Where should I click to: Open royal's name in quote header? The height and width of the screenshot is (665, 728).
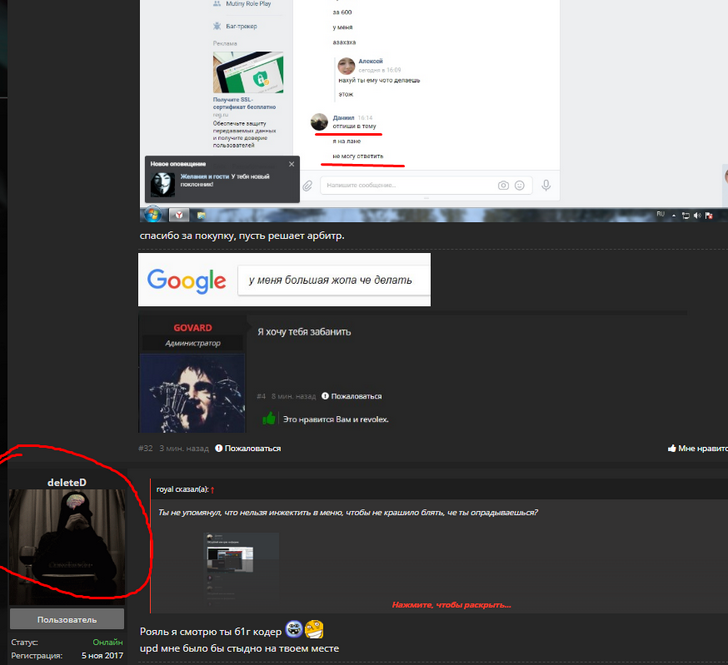[164, 489]
